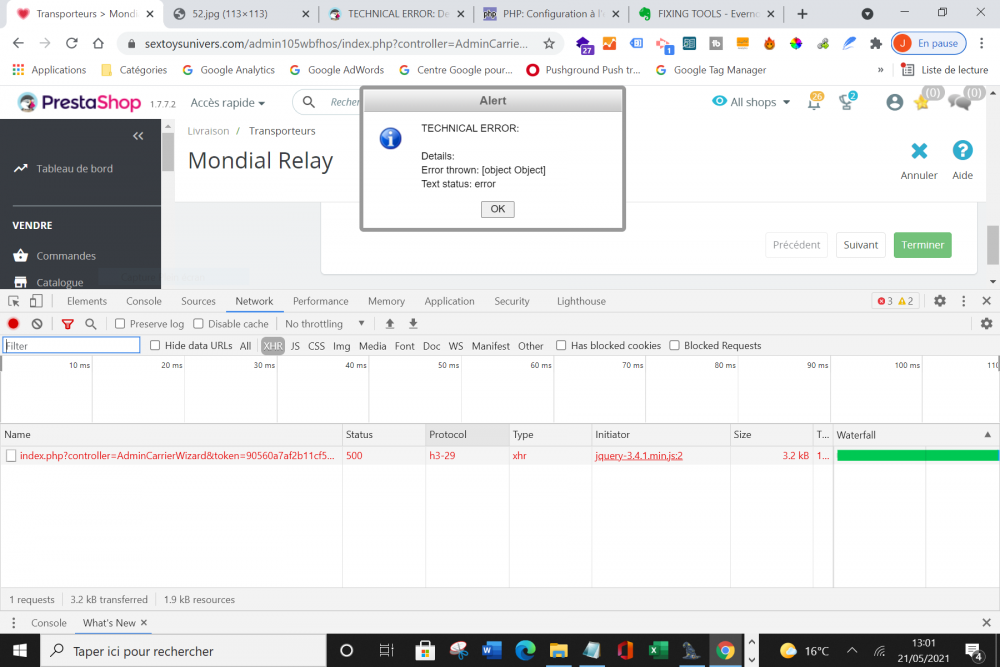Image resolution: width=1000 pixels, height=667 pixels.
Task: Open the Security tab
Action: (511, 301)
